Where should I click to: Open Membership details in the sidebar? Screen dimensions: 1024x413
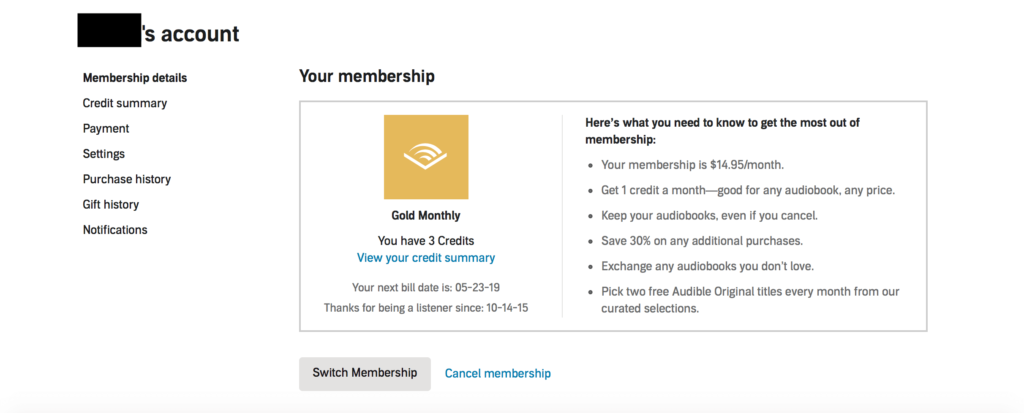click(x=134, y=78)
